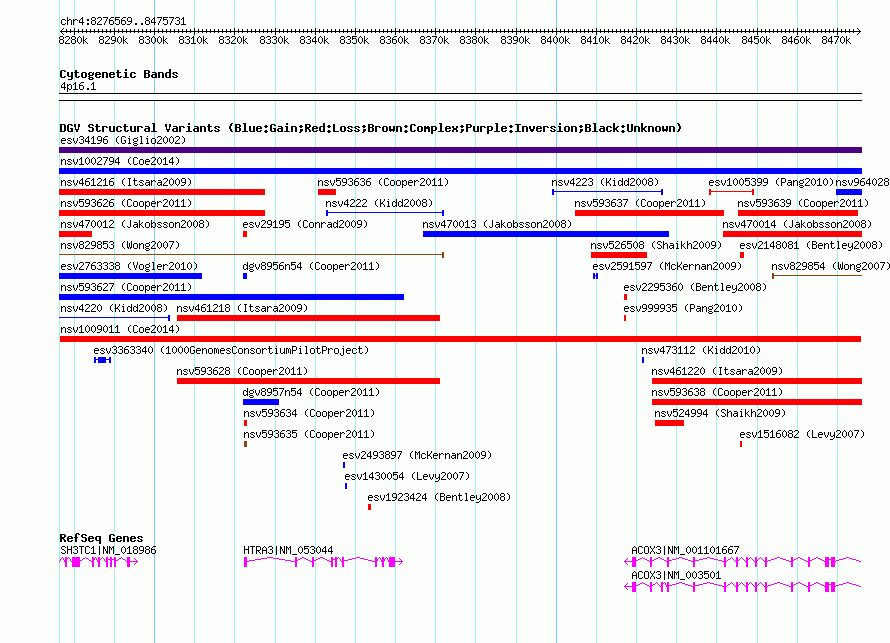890x643 pixels.
Task: Click the RefSeq Genes track title
Action: tap(102, 538)
